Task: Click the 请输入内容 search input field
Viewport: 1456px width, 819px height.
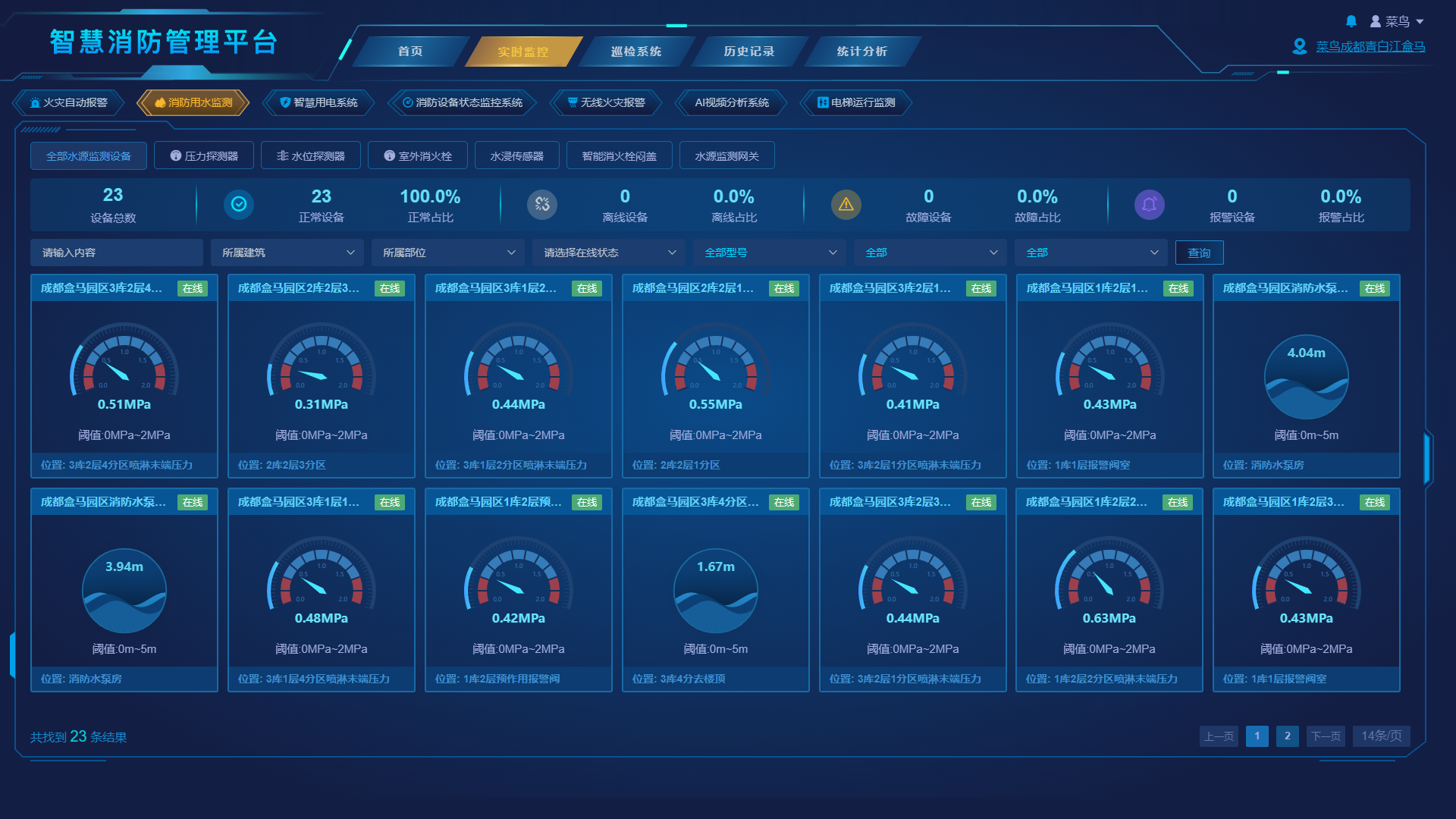Action: pyautogui.click(x=117, y=253)
